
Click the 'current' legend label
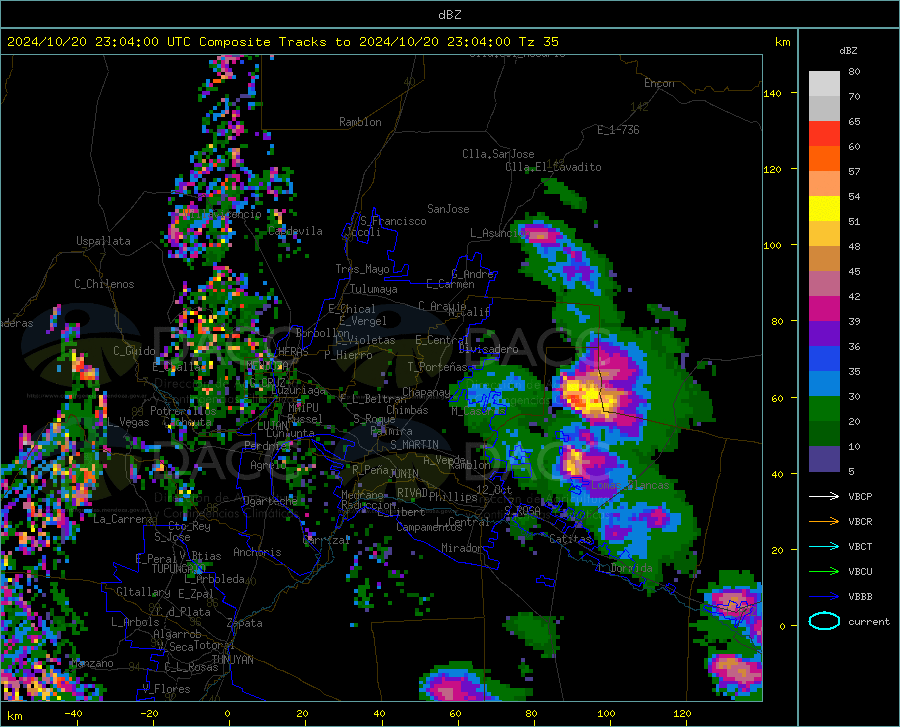[x=869, y=621]
